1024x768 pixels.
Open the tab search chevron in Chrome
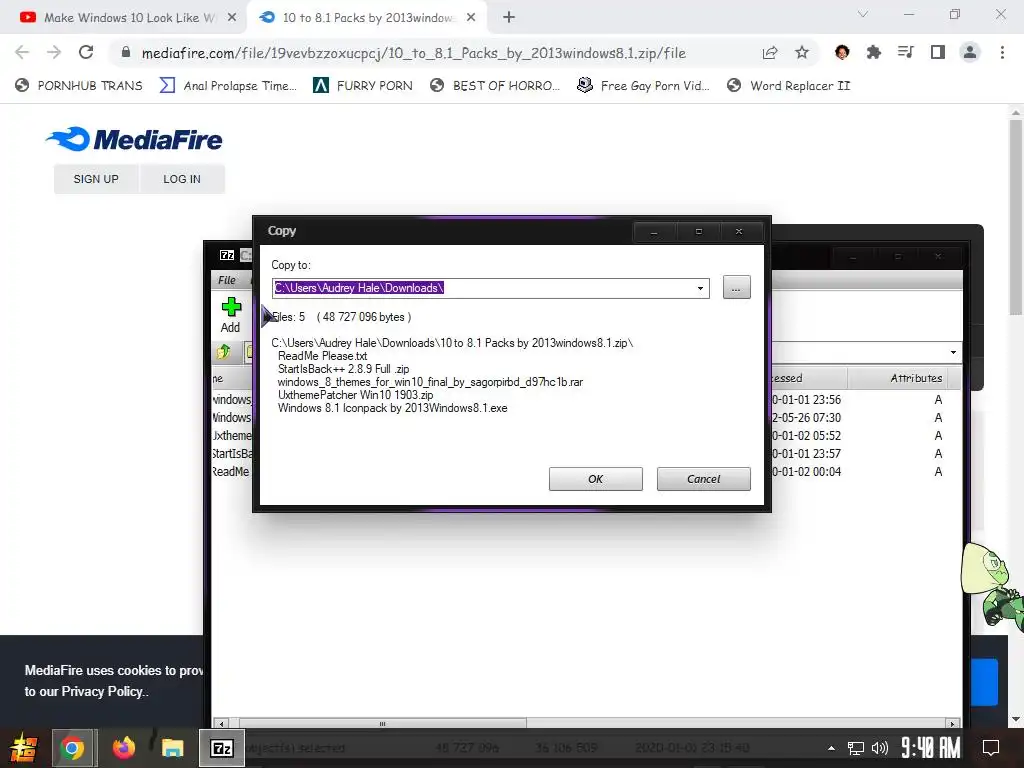tap(863, 14)
